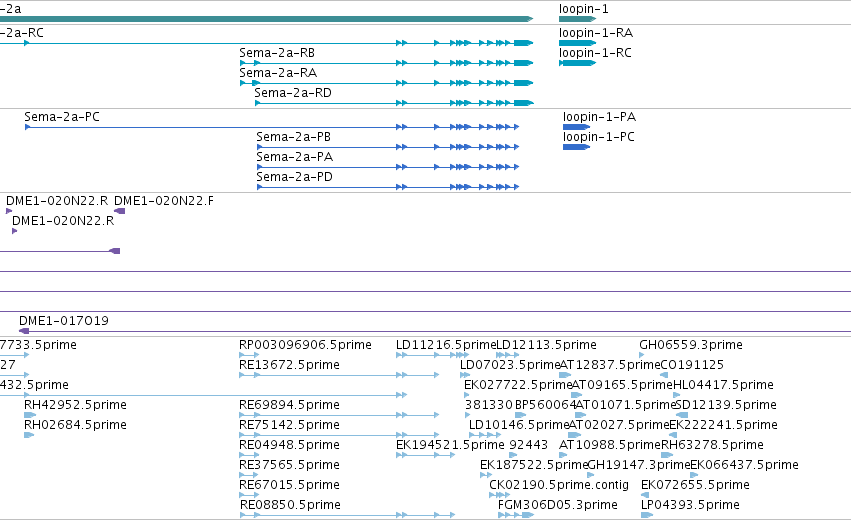The image size is (851, 520).
Task: Select EST LD11216.5prime
Action: pos(432,355)
